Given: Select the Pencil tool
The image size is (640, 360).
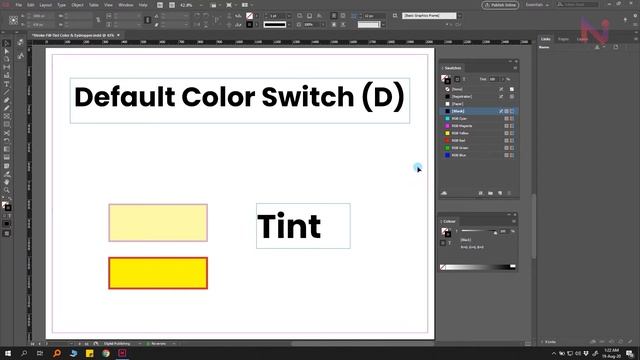Looking at the screenshot, I should (7, 109).
